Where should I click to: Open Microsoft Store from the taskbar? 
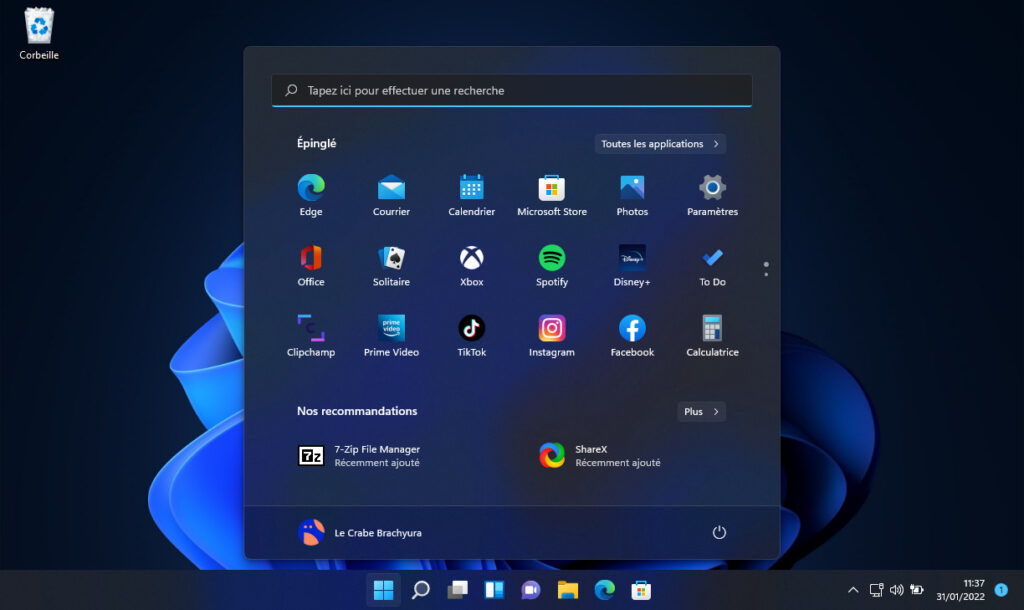pyautogui.click(x=641, y=590)
